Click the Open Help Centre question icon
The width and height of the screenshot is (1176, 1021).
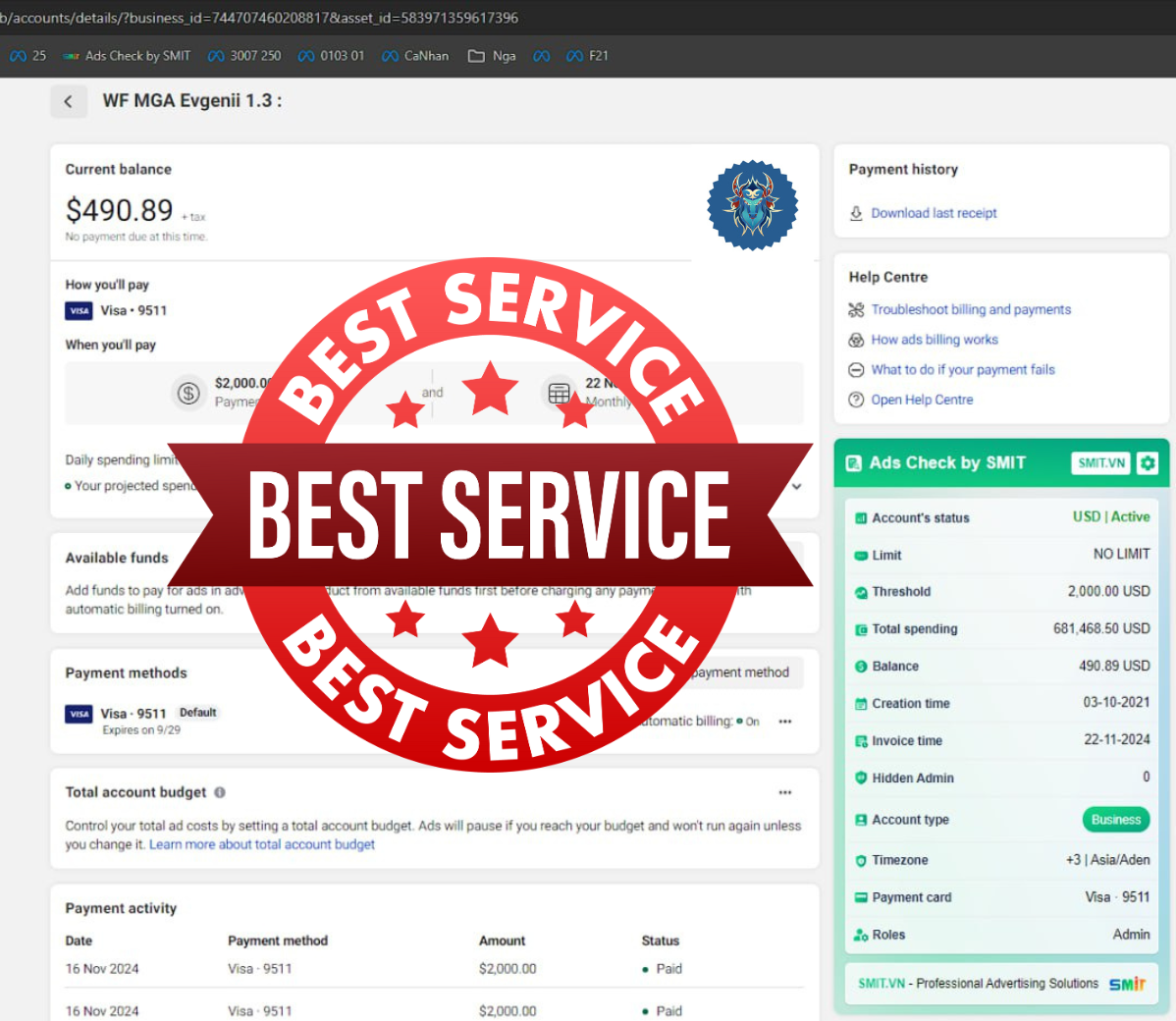(856, 400)
